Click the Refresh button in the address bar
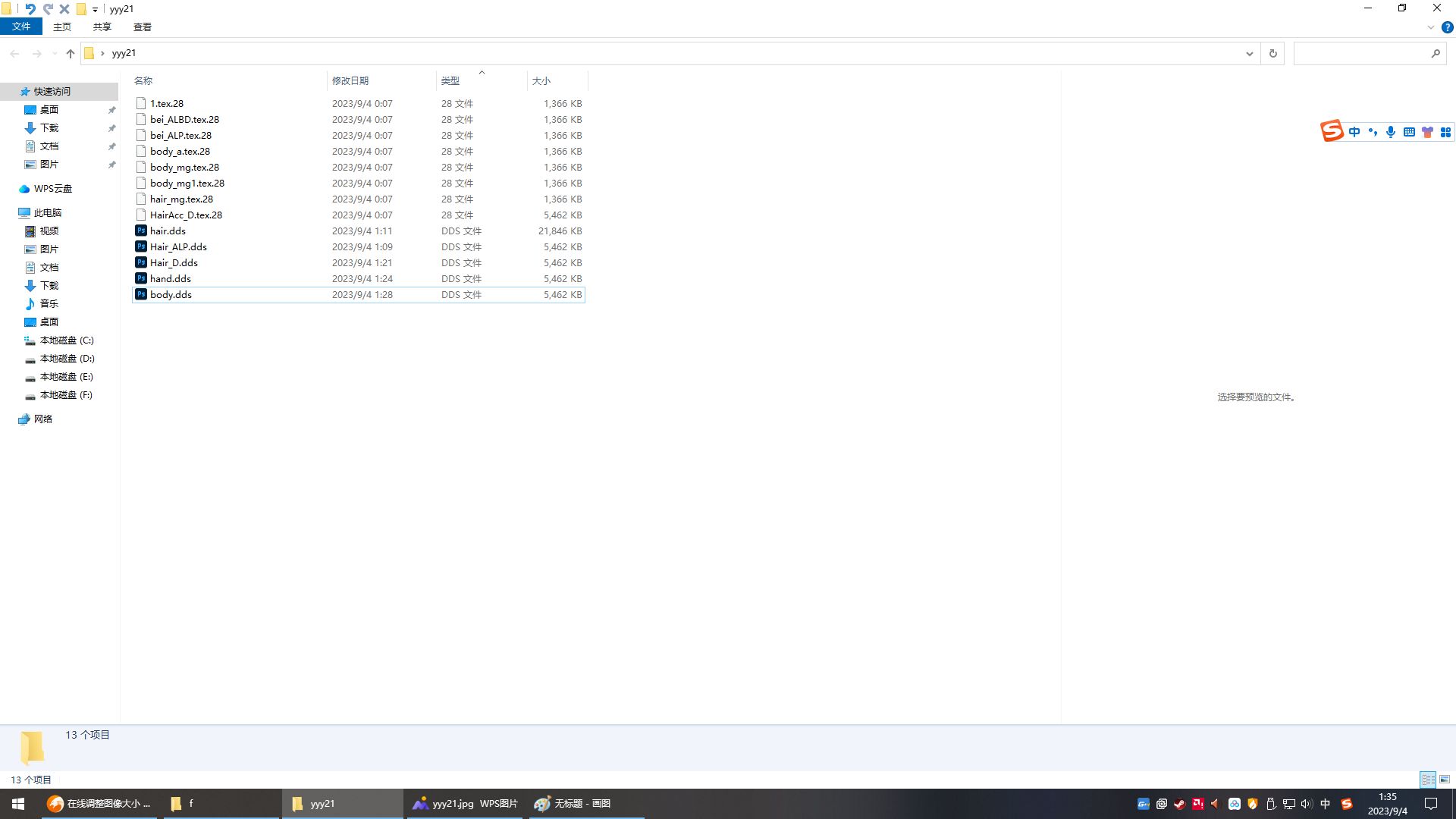This screenshot has width=1456, height=819. [x=1273, y=54]
